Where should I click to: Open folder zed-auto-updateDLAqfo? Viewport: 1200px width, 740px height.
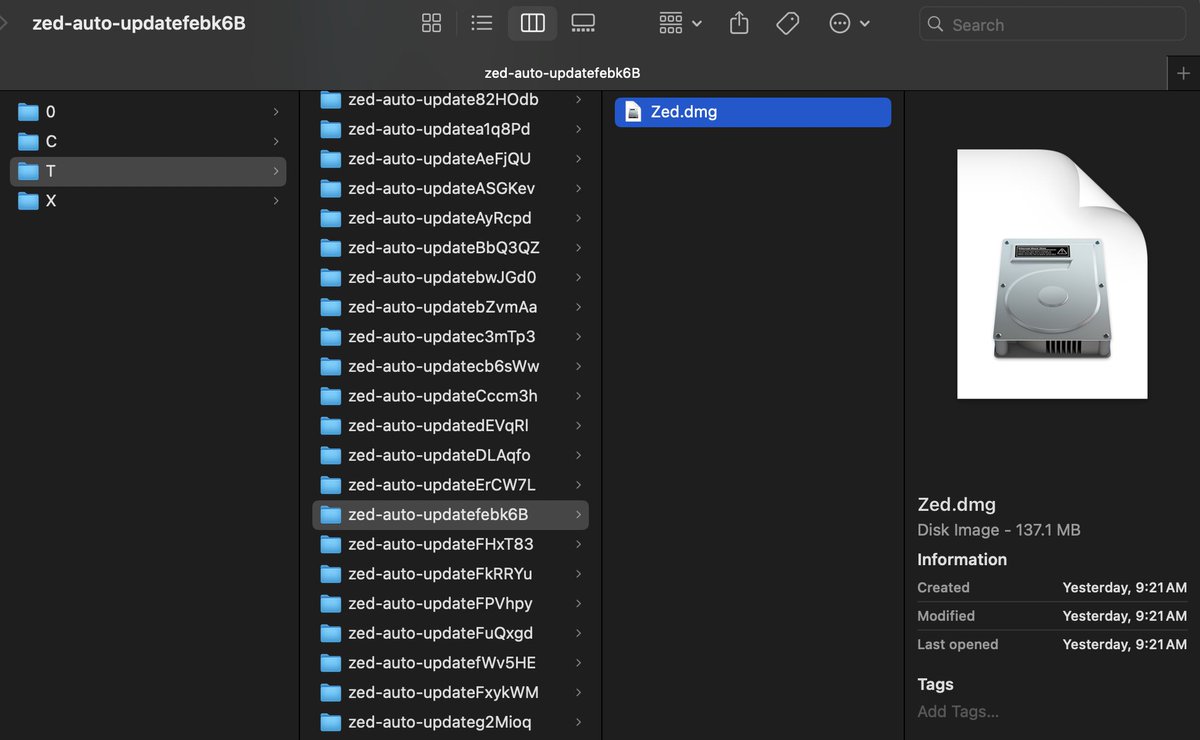450,455
